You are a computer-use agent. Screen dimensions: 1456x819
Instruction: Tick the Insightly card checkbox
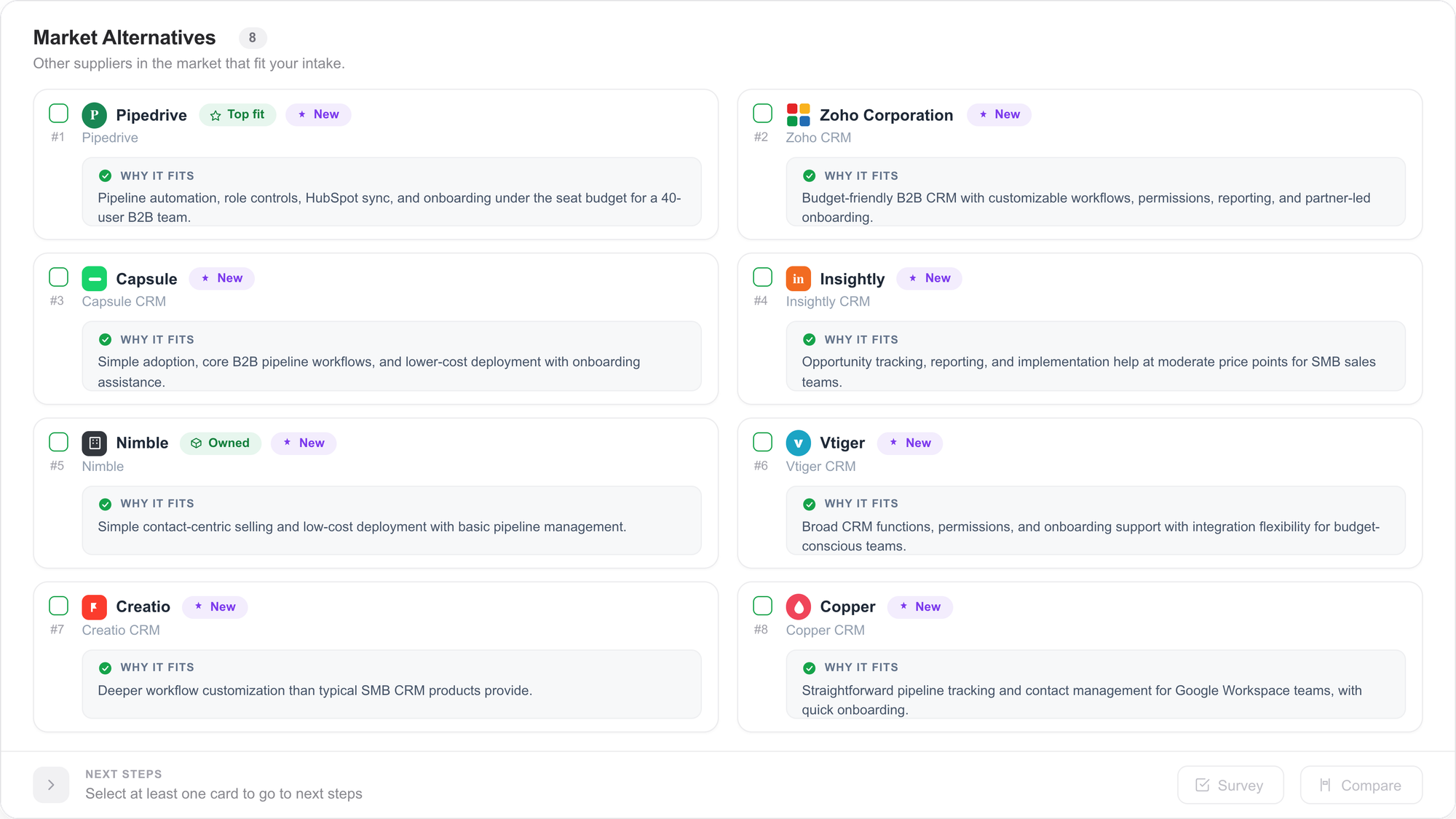click(x=762, y=277)
